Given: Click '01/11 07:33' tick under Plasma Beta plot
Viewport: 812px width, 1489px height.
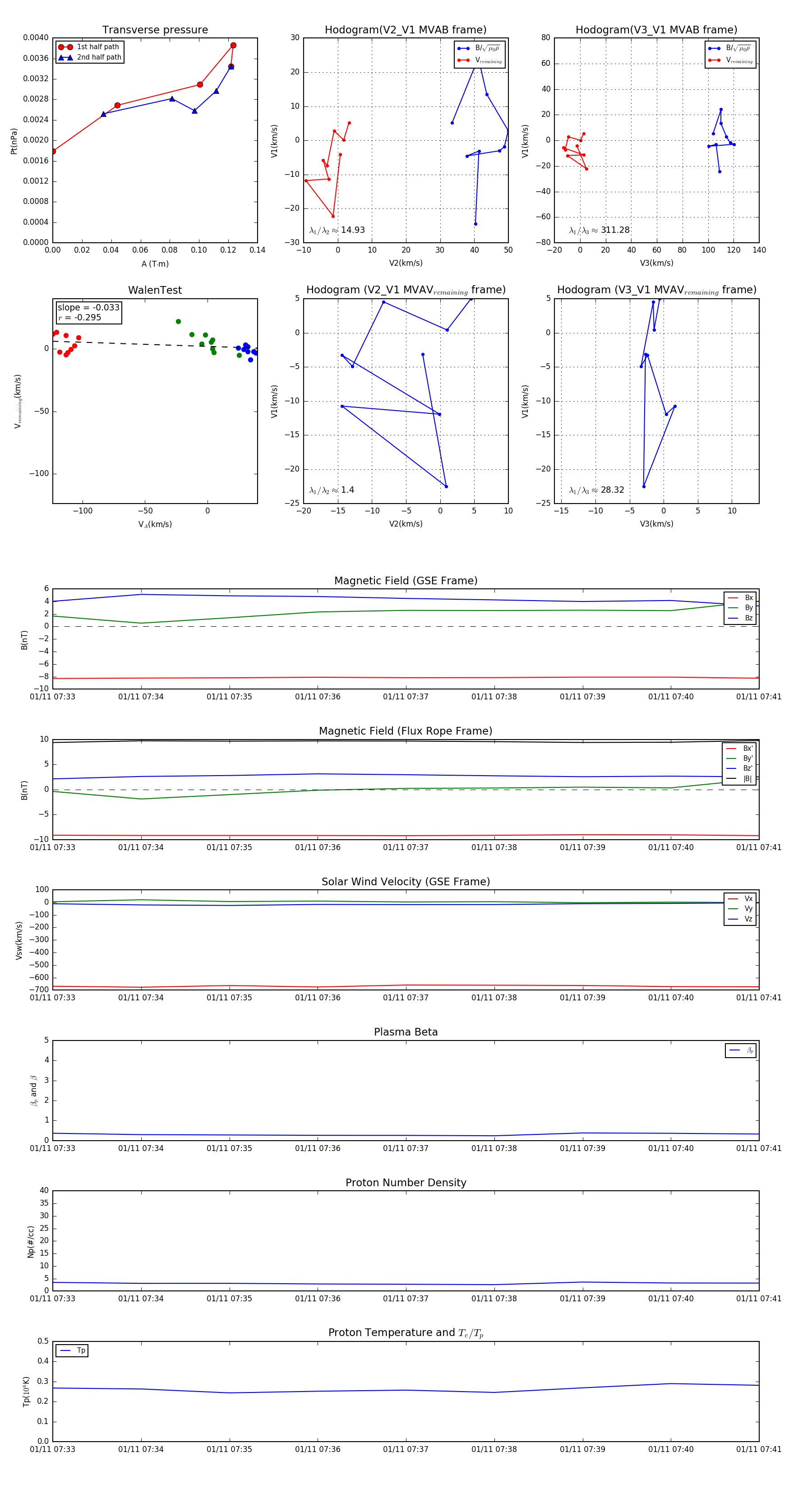Looking at the screenshot, I should pos(53,1148).
